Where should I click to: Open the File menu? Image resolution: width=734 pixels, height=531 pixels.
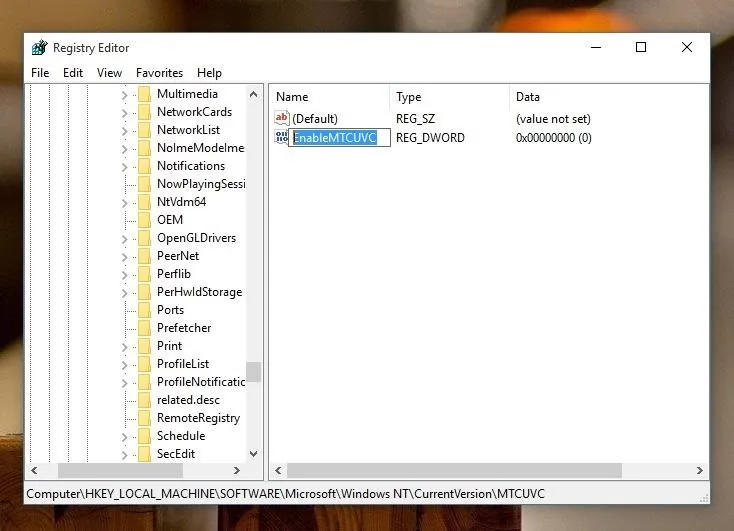(x=40, y=73)
